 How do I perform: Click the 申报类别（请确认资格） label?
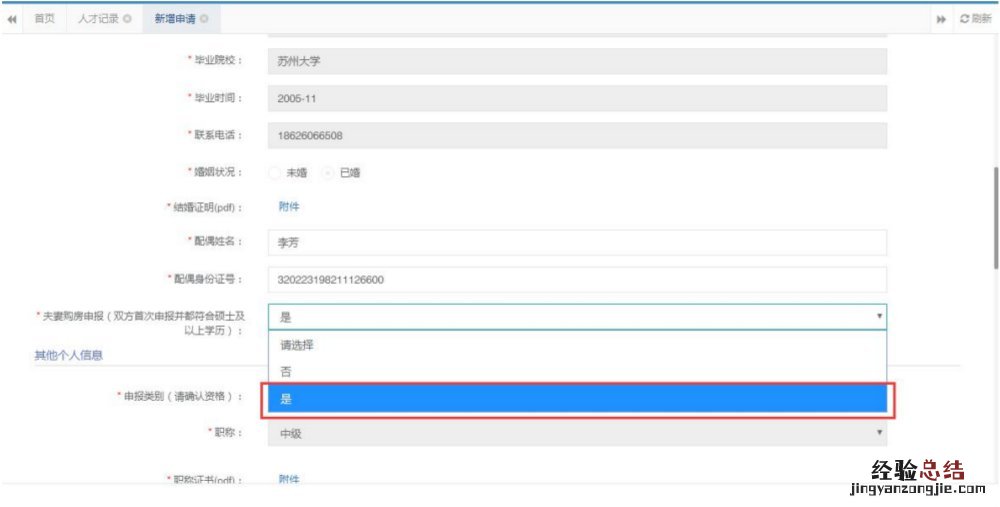pos(180,396)
